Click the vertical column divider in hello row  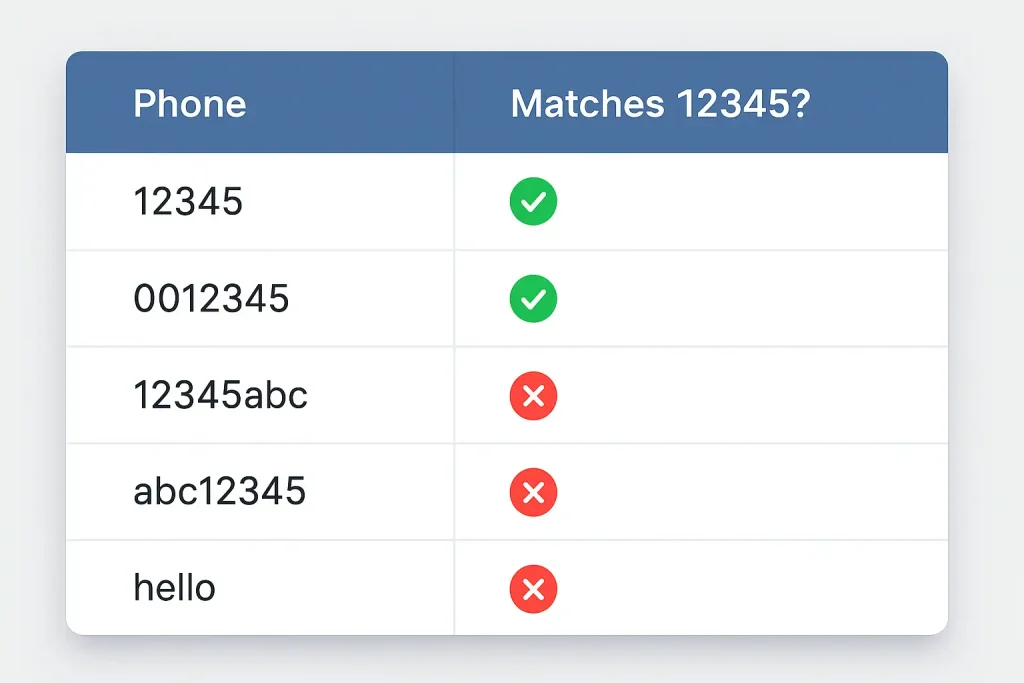coord(454,588)
